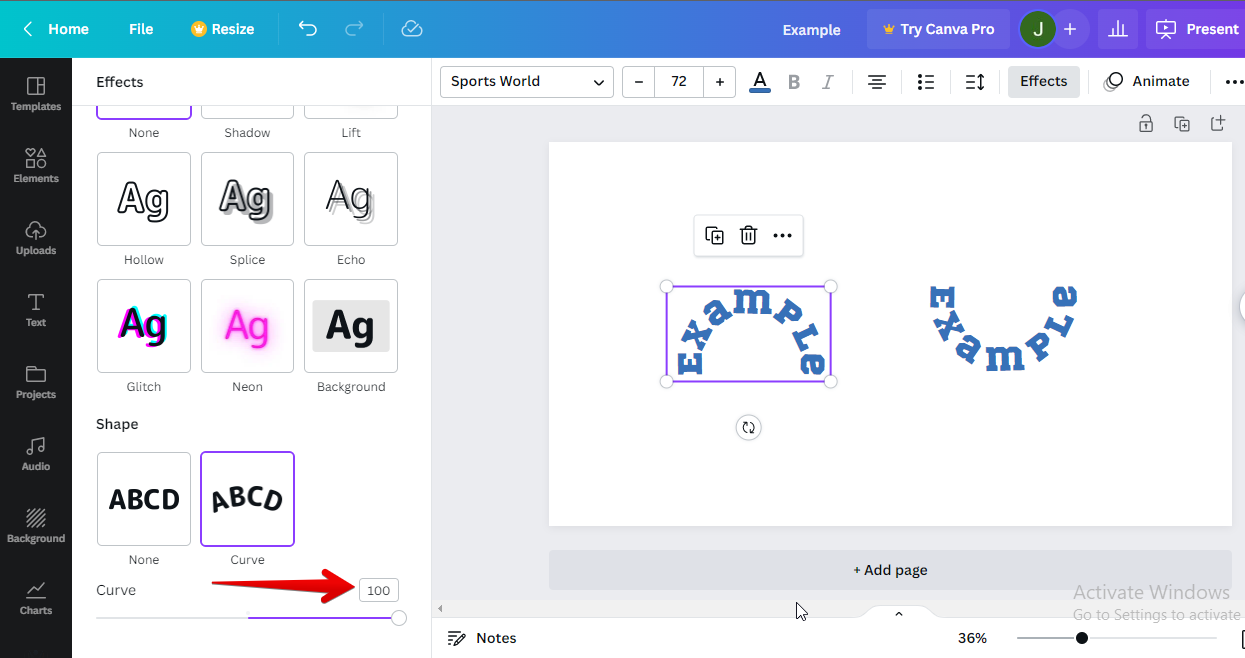This screenshot has height=658, width=1245.
Task: Click the undo arrow icon
Action: pyautogui.click(x=308, y=29)
